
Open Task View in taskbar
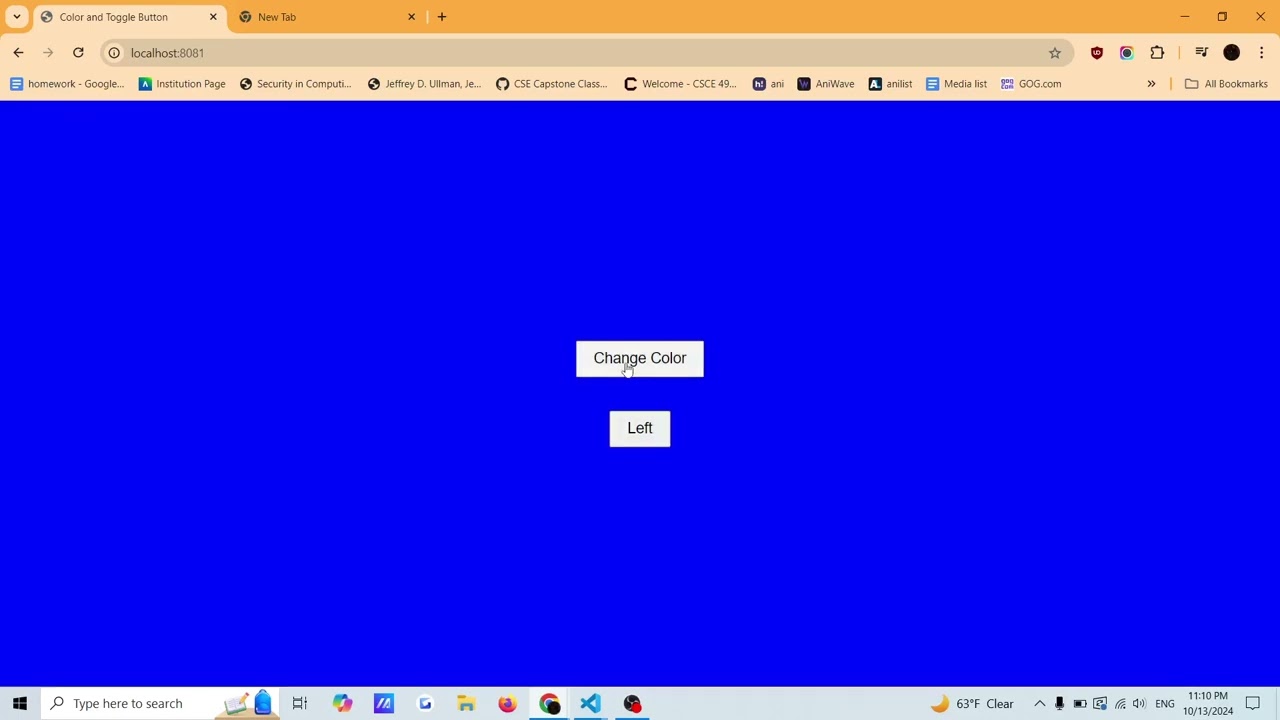[300, 704]
